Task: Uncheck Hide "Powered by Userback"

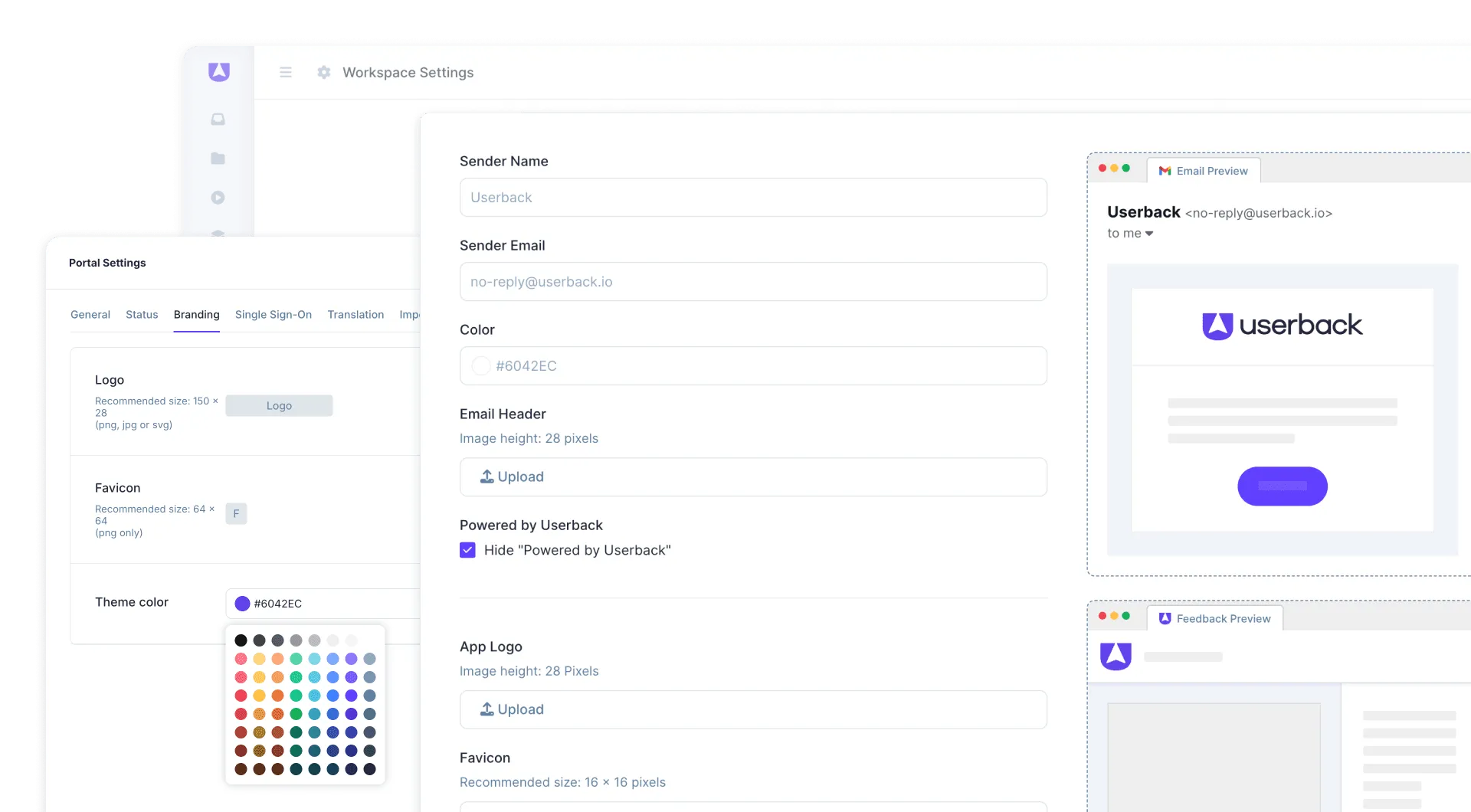Action: [467, 550]
